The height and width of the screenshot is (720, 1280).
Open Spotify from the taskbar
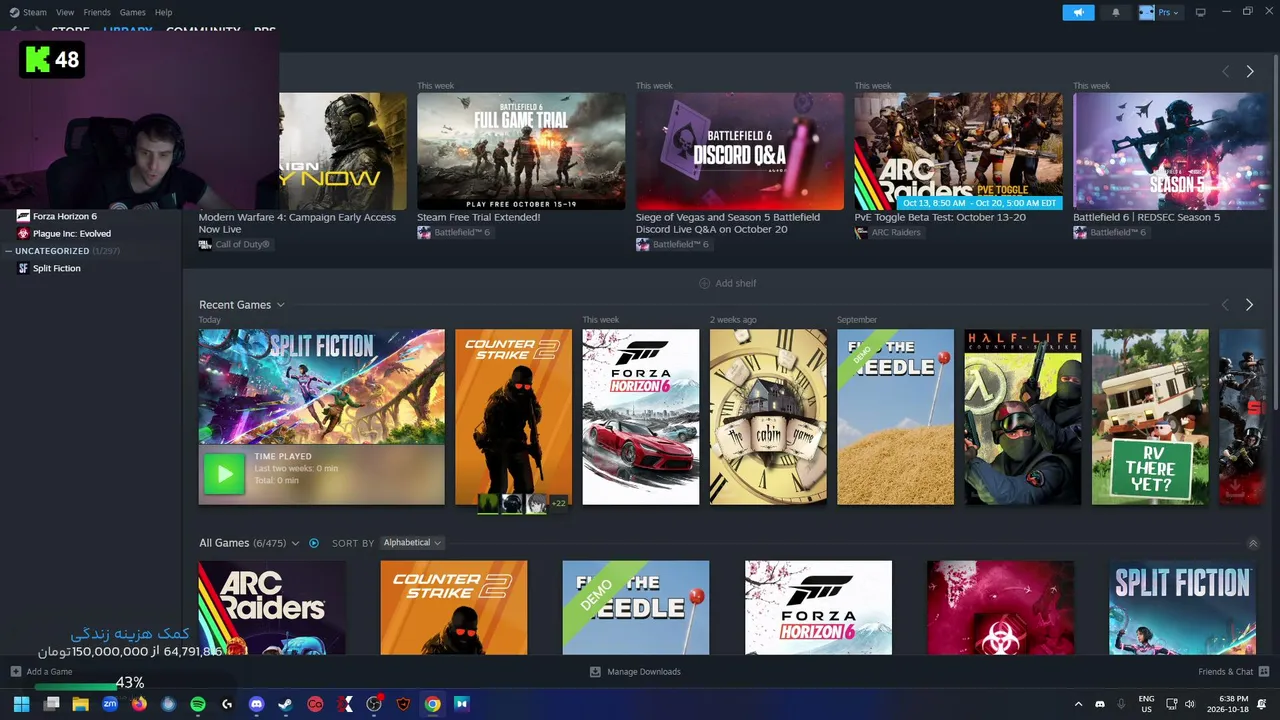[x=198, y=704]
